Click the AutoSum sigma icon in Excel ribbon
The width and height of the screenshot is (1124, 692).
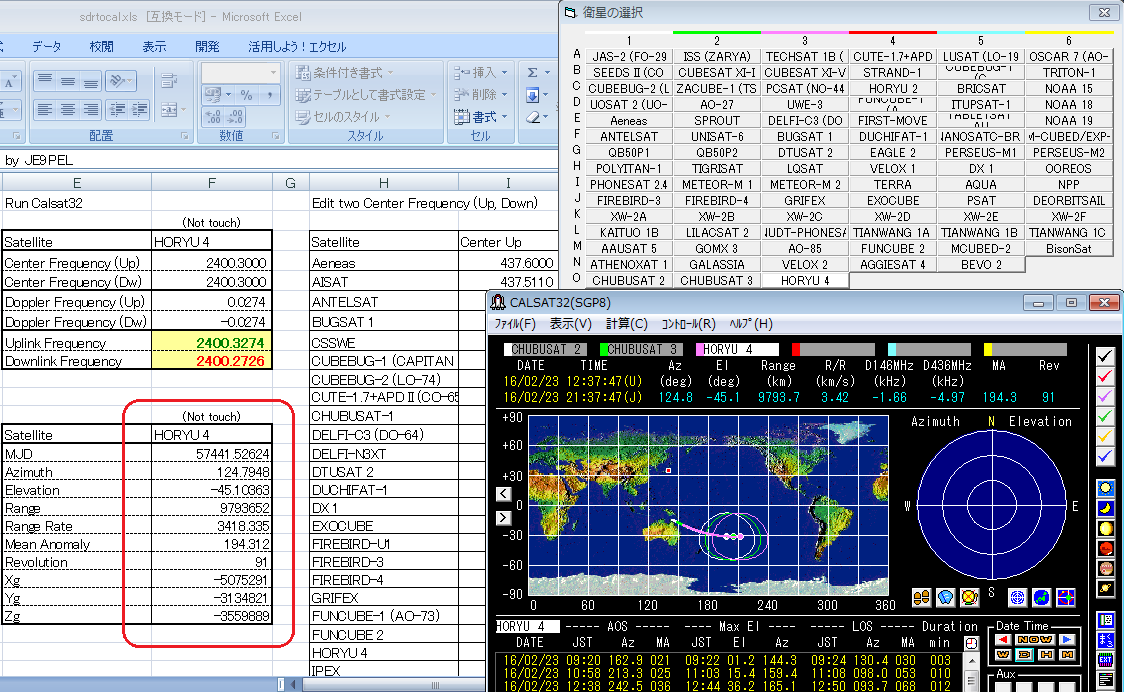532,72
